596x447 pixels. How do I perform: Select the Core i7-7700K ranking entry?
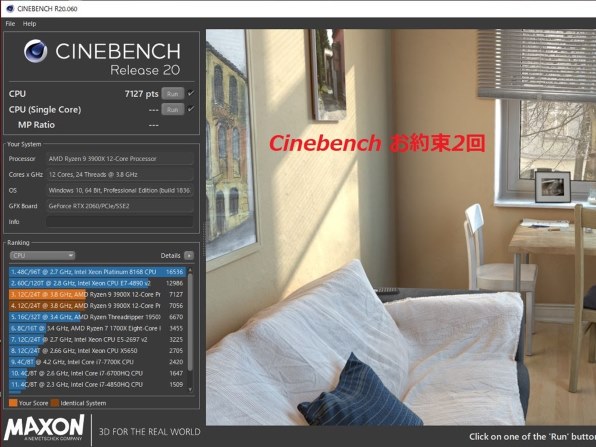pyautogui.click(x=97, y=362)
